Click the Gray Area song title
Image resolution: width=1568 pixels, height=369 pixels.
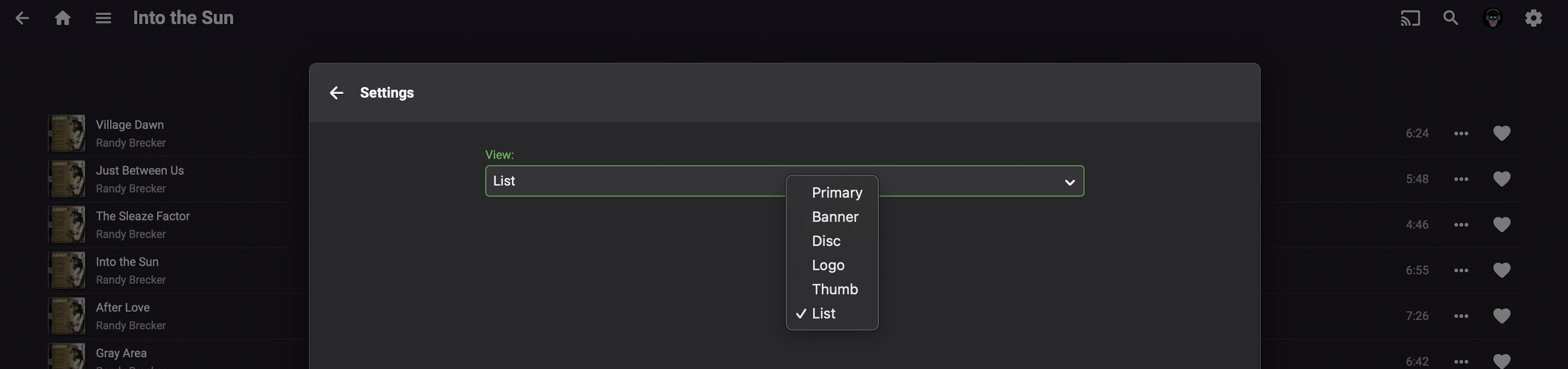121,353
